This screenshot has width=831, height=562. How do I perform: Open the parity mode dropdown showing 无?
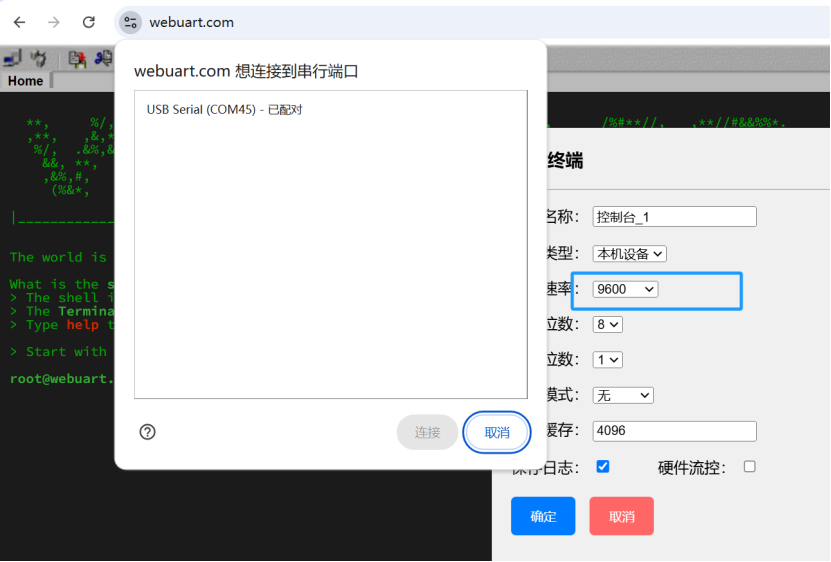pos(623,396)
